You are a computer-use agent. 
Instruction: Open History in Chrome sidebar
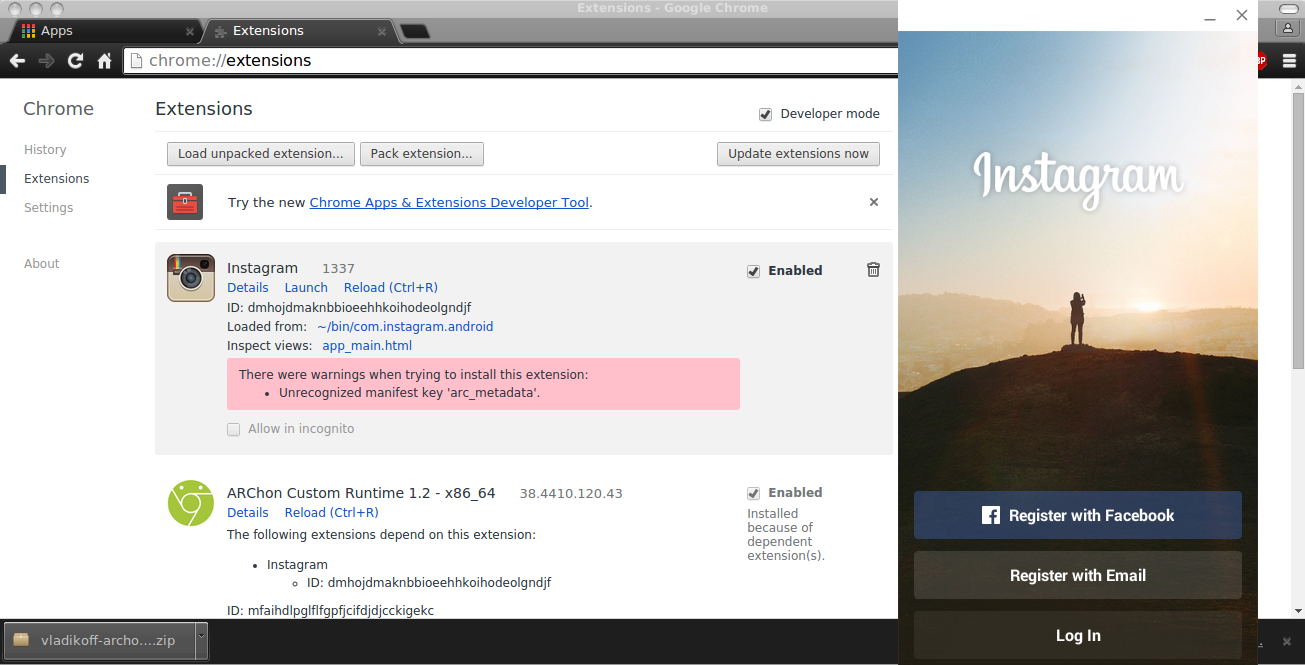[45, 150]
